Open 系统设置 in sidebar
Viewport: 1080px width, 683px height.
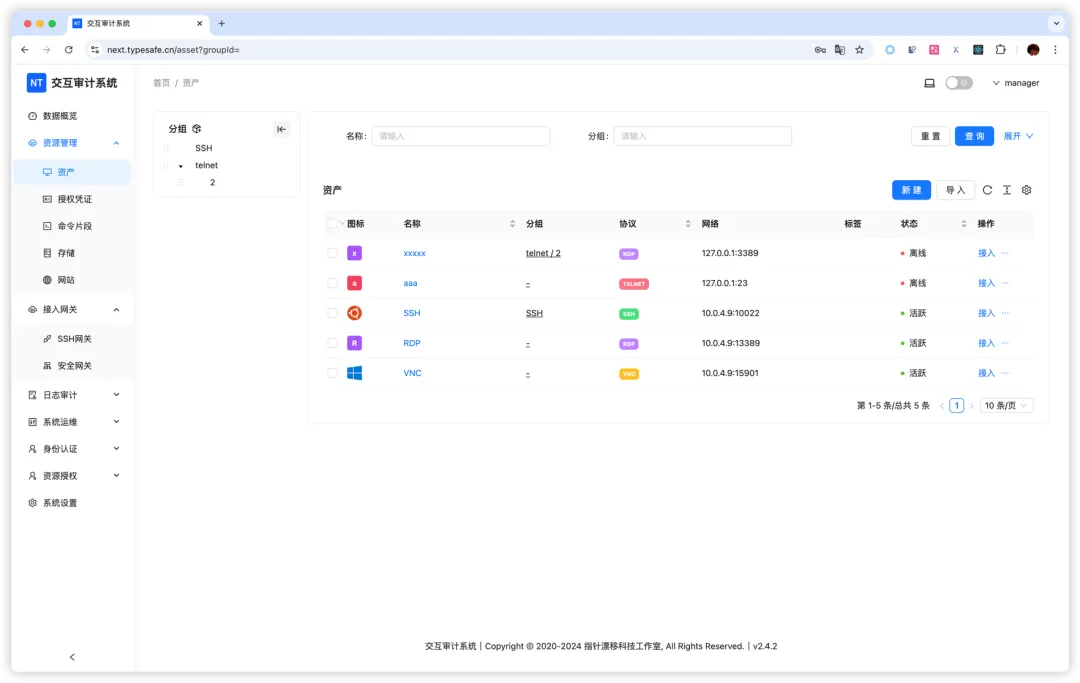(60, 503)
